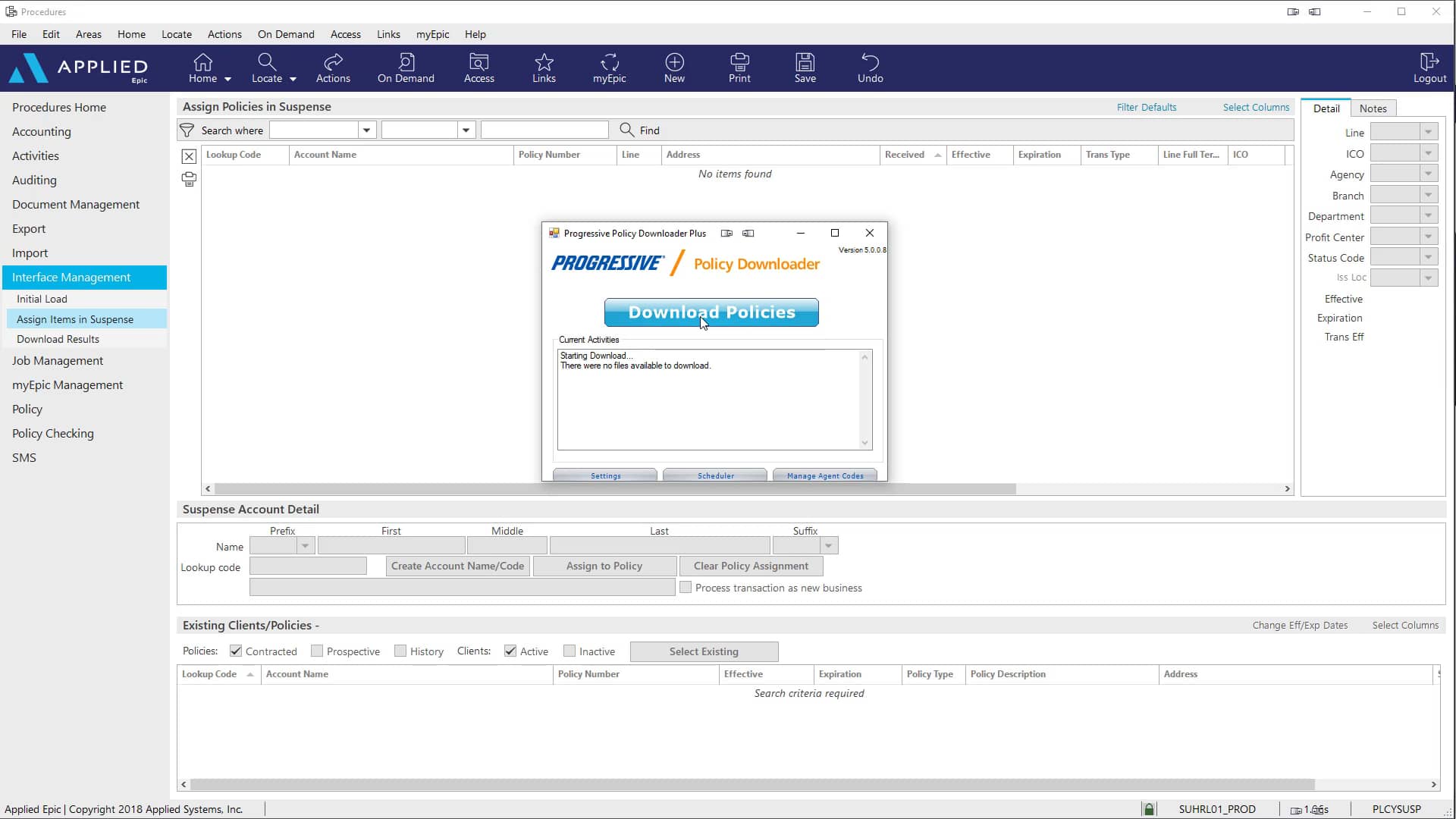Click the printer icon beside the suspense grid

pos(188,179)
